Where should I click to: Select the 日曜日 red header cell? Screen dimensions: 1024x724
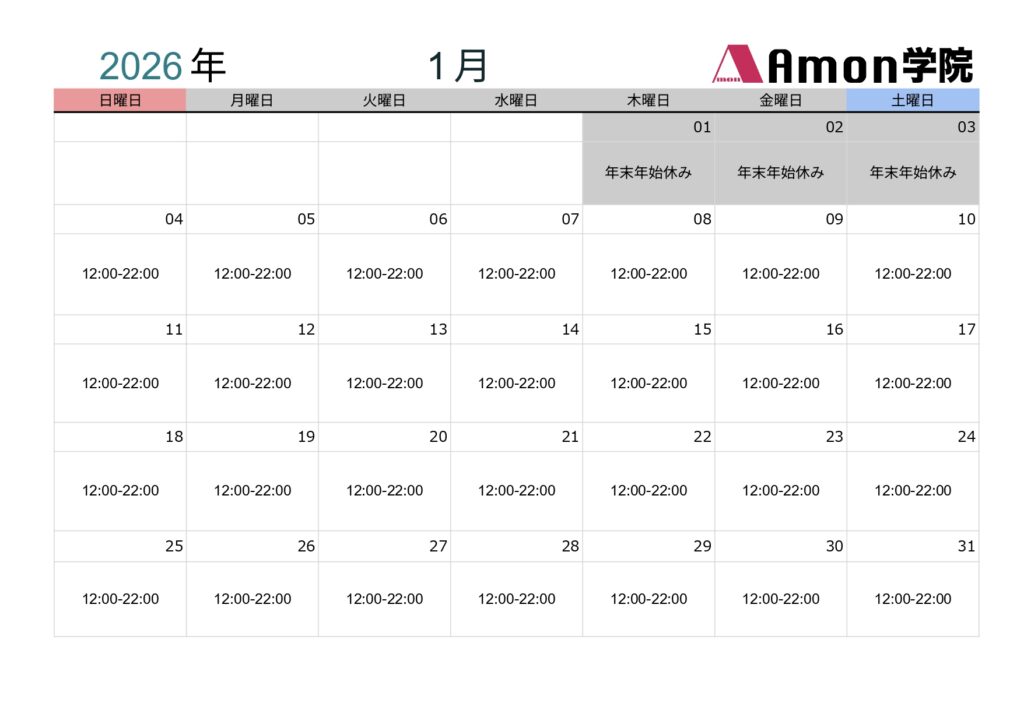(120, 100)
